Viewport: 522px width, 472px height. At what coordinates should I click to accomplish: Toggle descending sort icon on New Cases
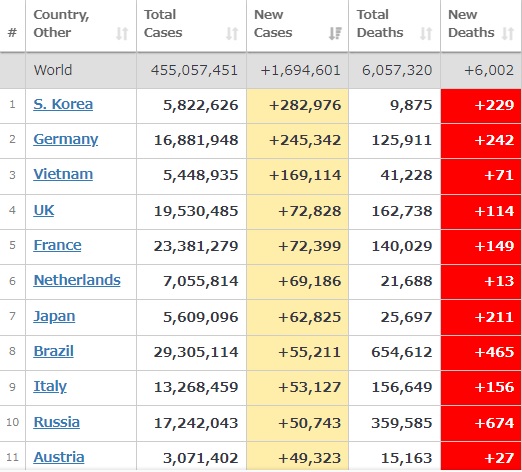point(335,33)
